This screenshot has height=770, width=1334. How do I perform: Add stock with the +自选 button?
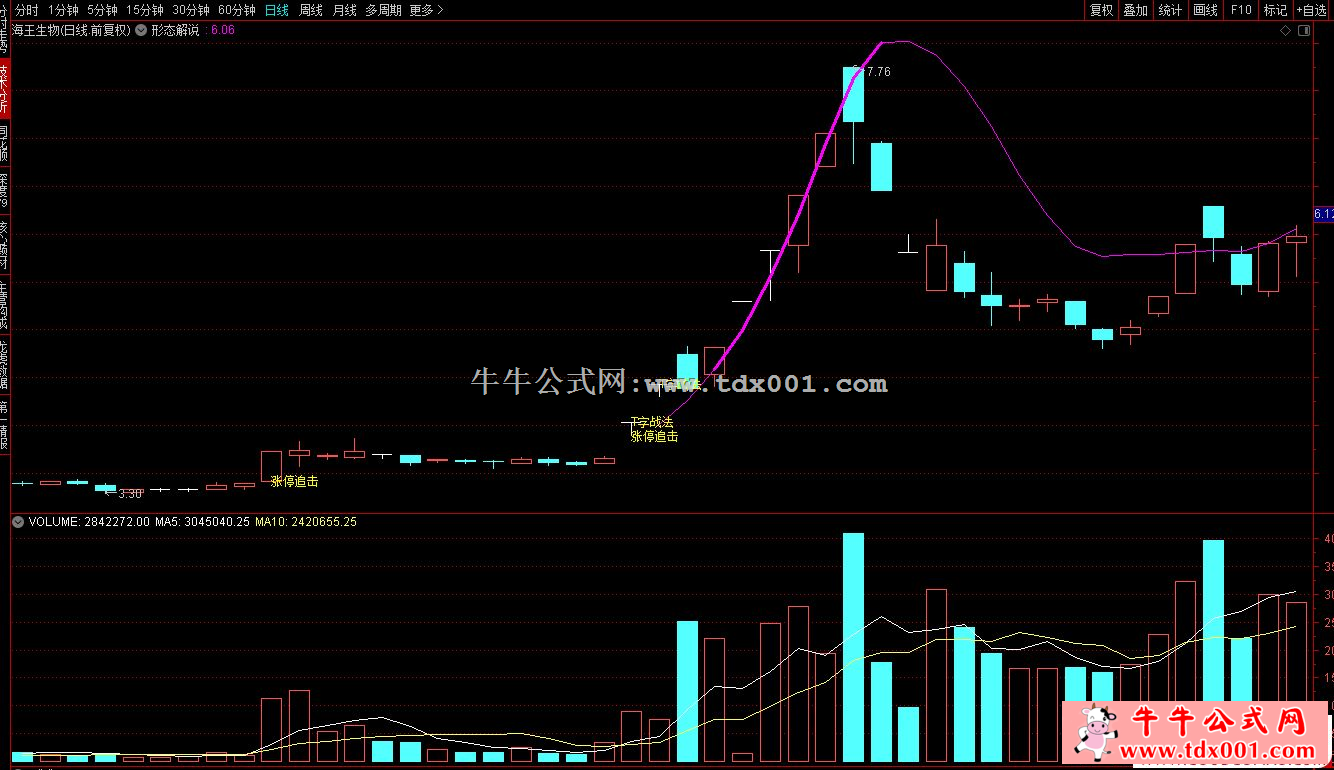coord(1312,10)
